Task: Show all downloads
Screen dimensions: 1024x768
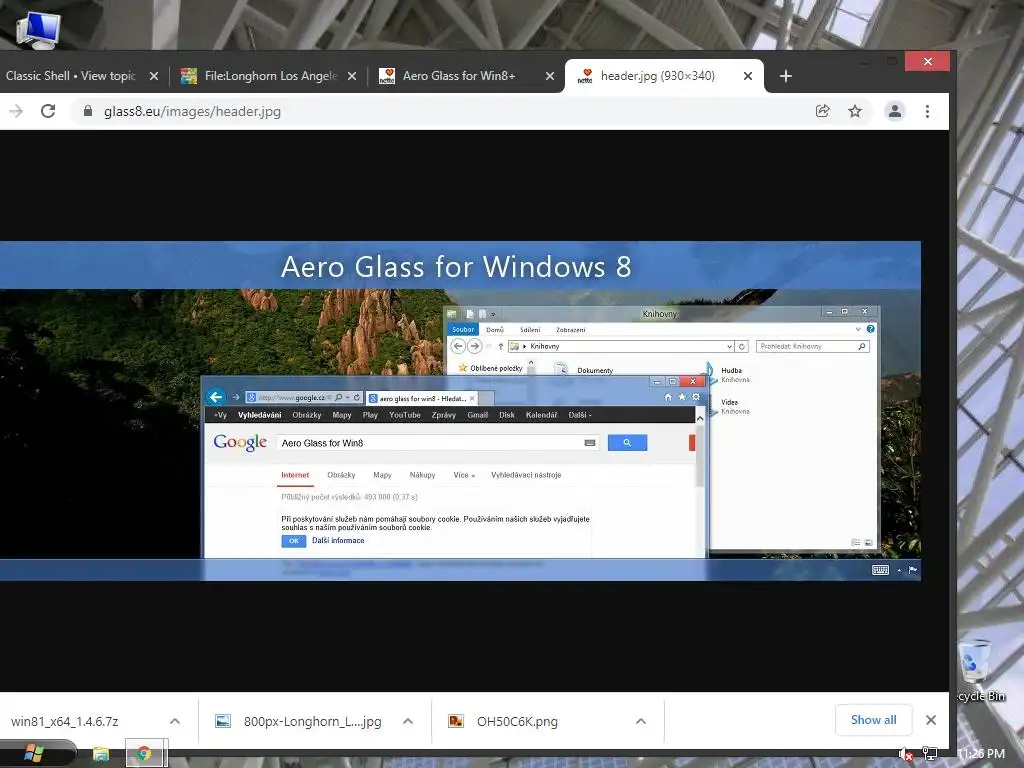Action: 874,720
